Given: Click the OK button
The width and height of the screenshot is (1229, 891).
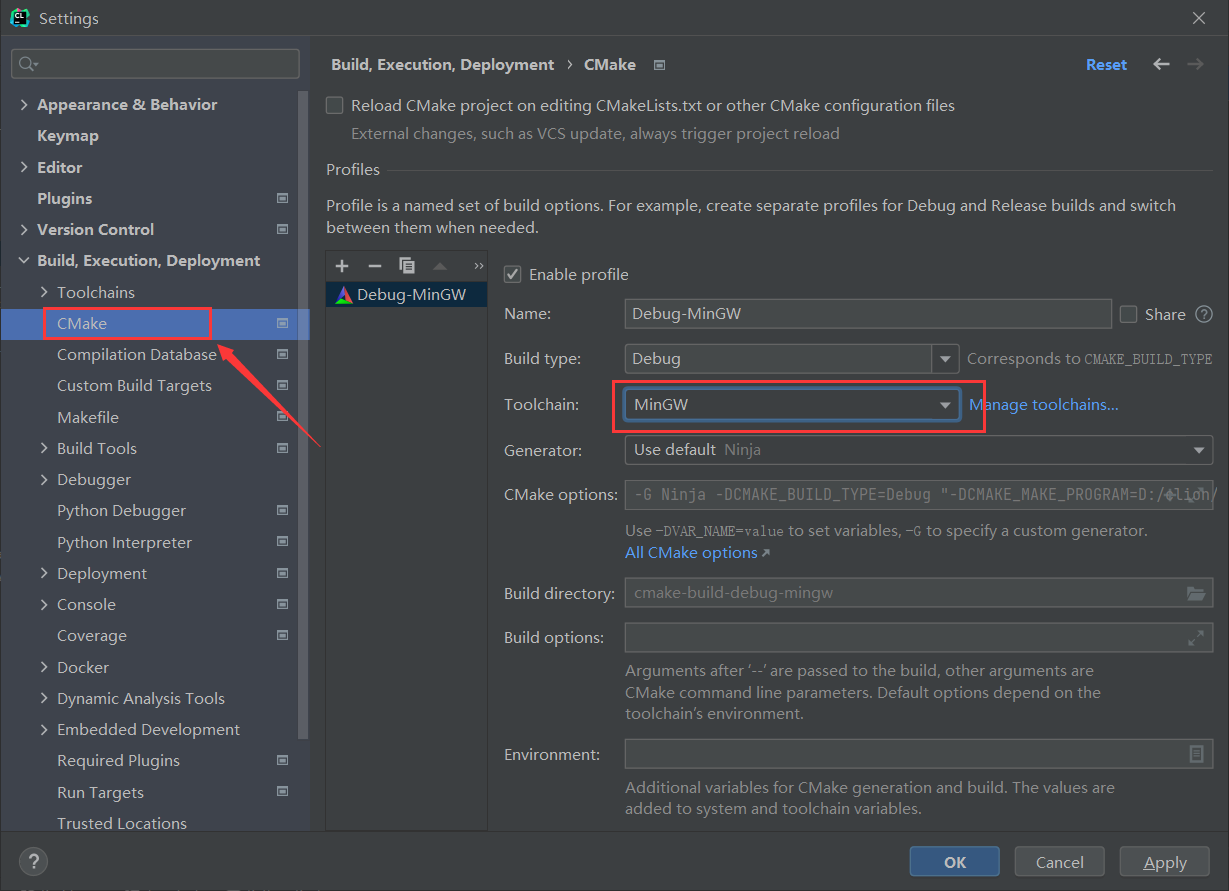Looking at the screenshot, I should coord(954,862).
